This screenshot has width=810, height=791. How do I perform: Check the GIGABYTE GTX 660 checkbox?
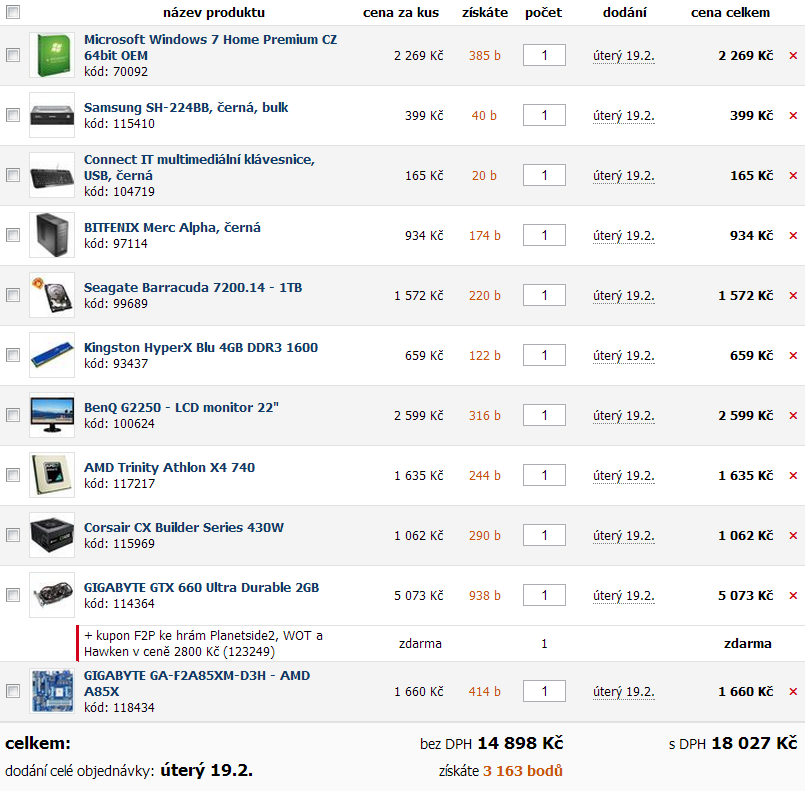13,595
